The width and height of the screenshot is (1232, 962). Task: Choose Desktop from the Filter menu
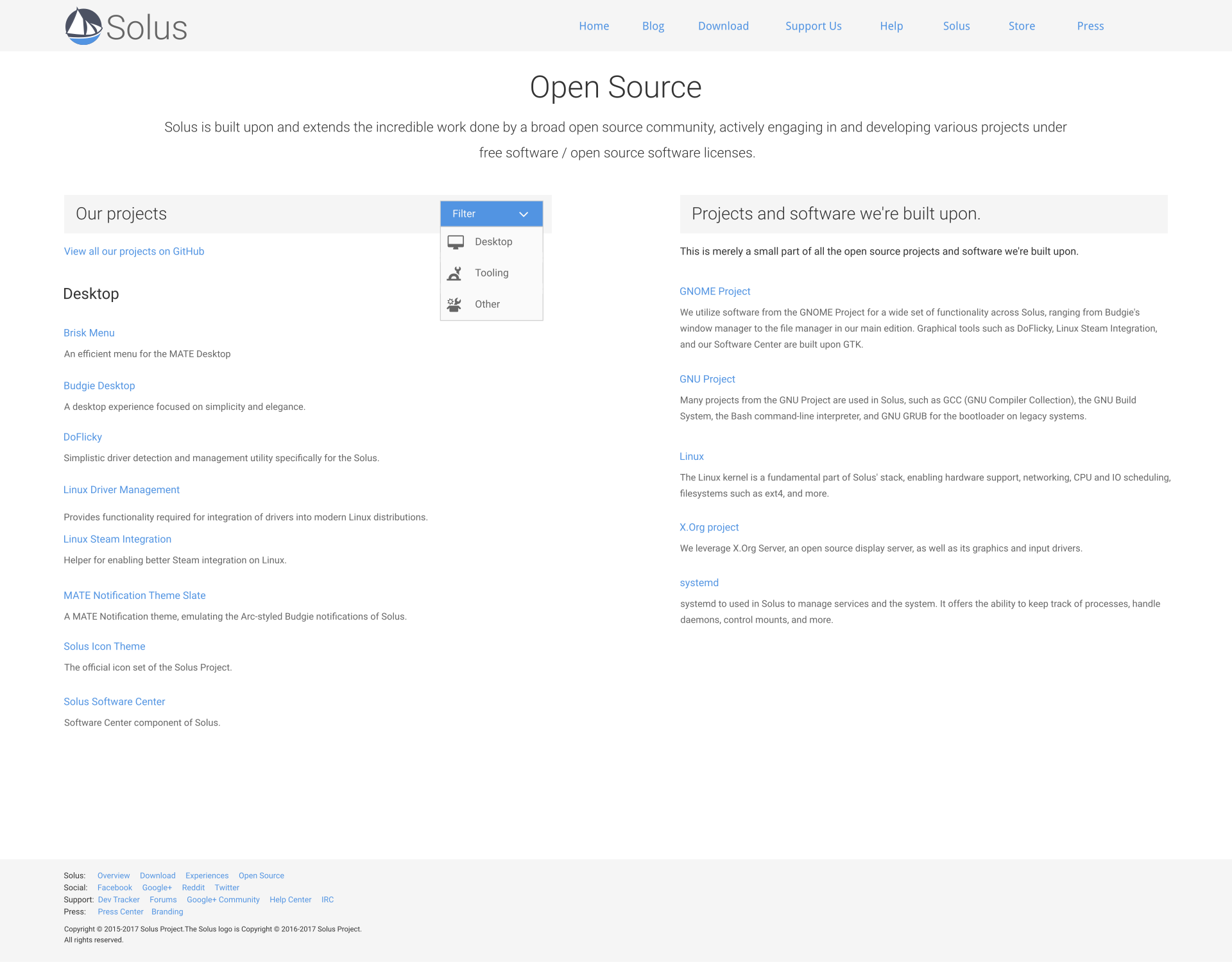(492, 242)
